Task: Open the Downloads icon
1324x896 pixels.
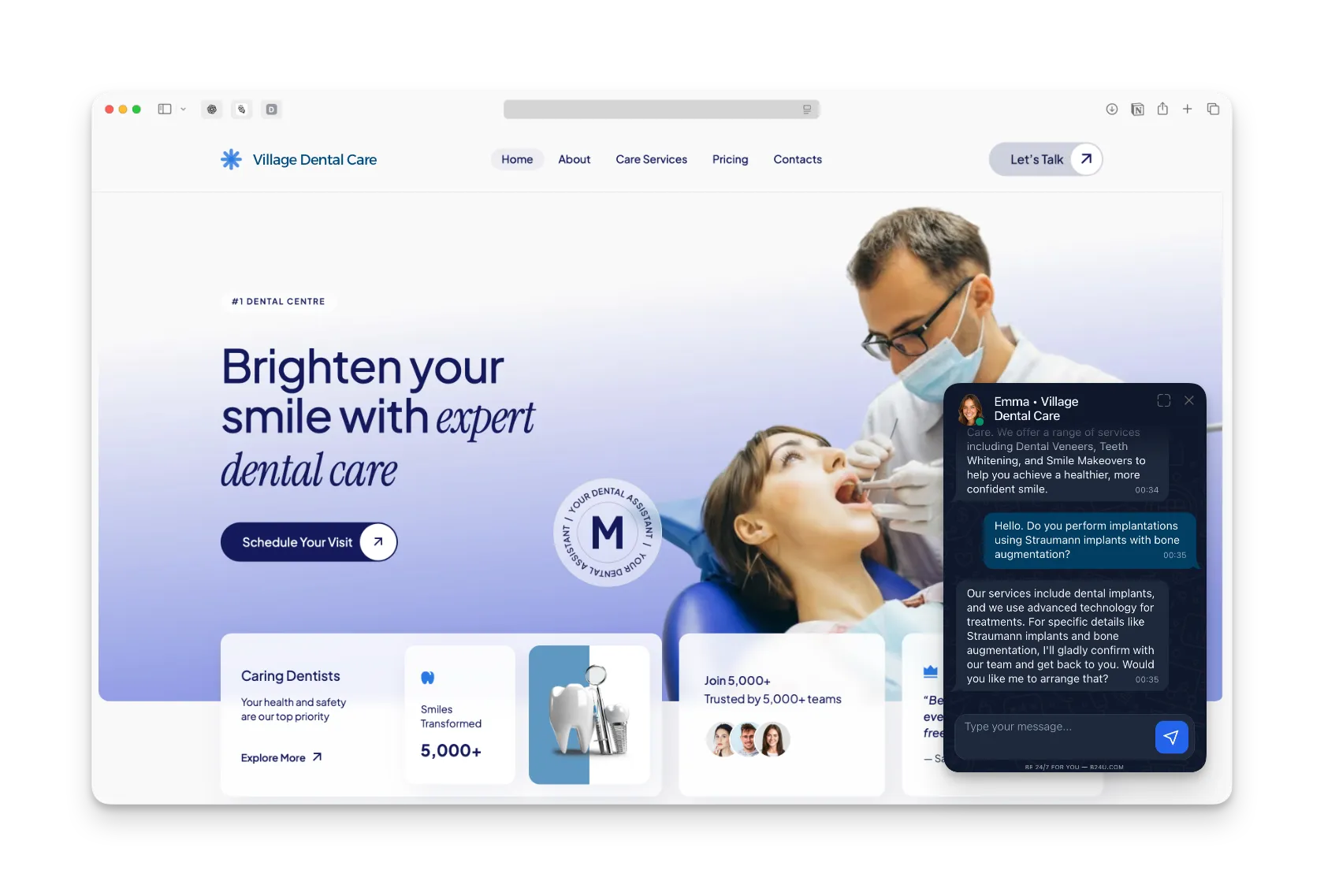Action: click(1111, 110)
